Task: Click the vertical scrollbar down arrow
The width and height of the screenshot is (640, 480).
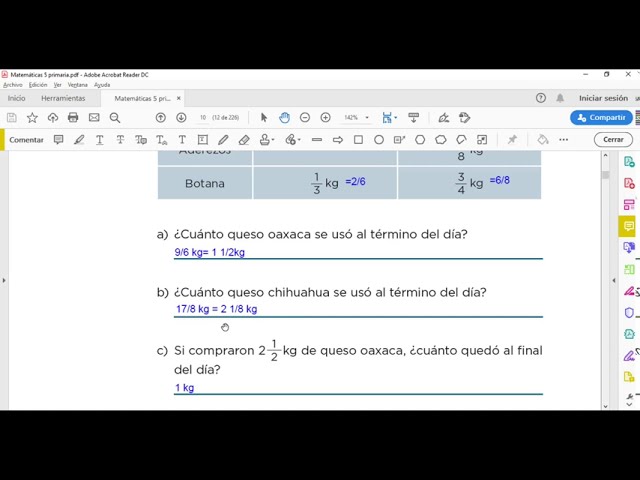Action: click(605, 406)
